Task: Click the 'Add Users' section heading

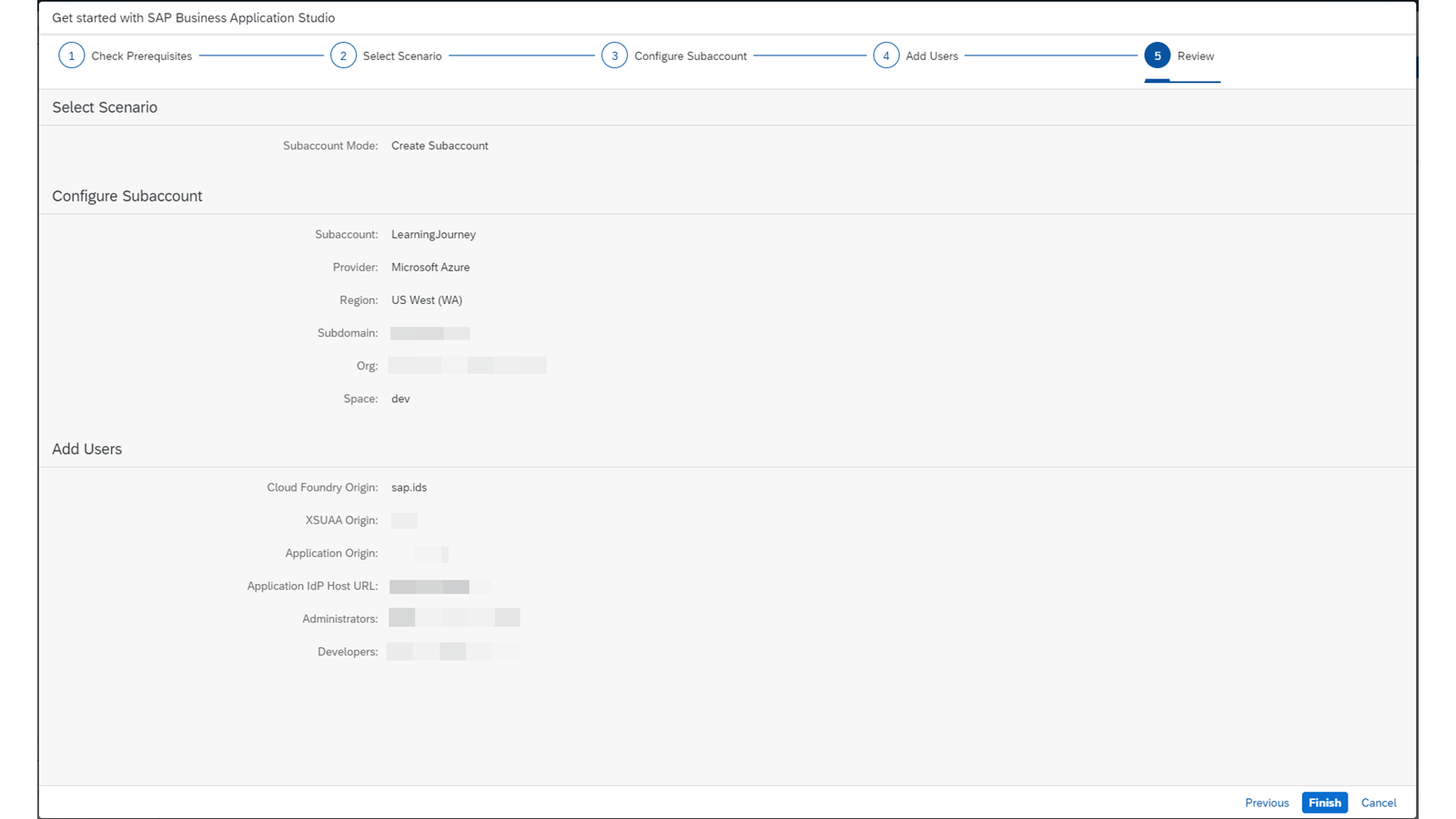Action: pos(86,450)
